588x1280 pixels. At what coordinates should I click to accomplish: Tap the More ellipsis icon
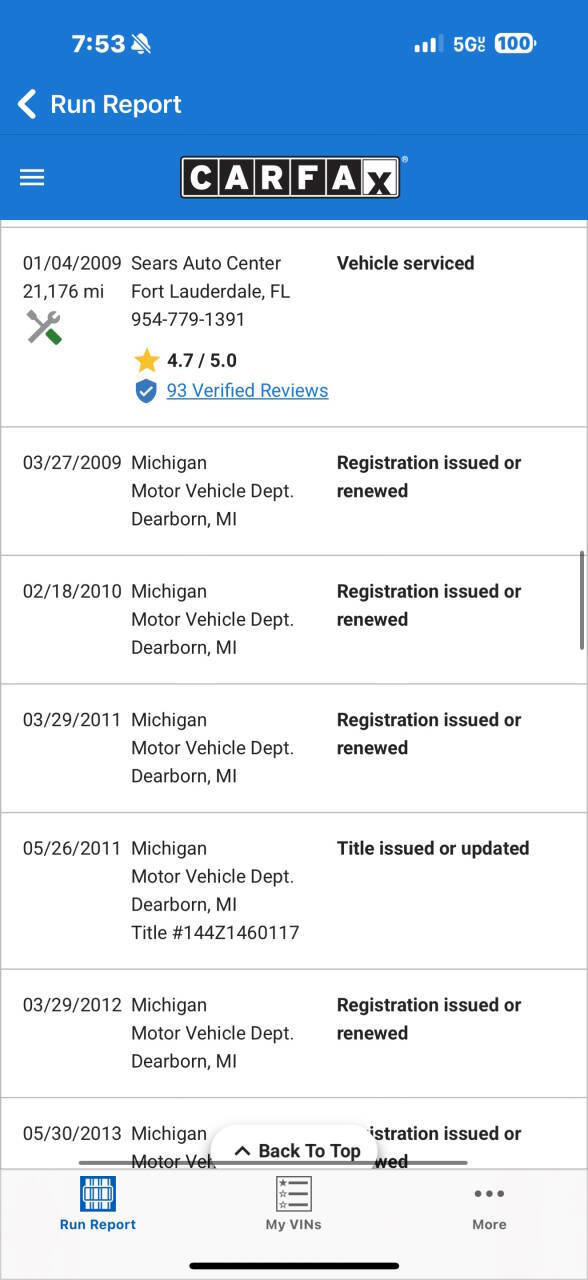coord(489,1193)
